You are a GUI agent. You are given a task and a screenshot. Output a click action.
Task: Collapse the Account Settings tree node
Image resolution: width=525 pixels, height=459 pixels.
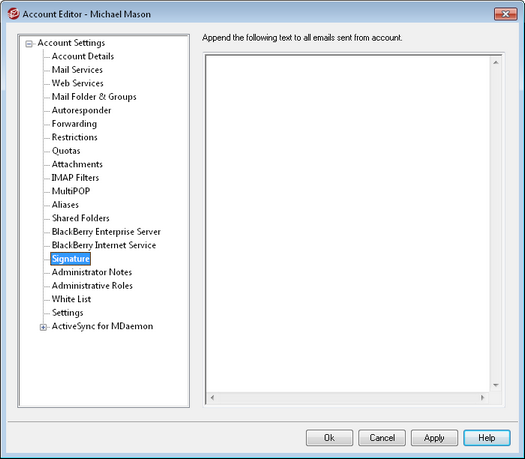pos(29,44)
